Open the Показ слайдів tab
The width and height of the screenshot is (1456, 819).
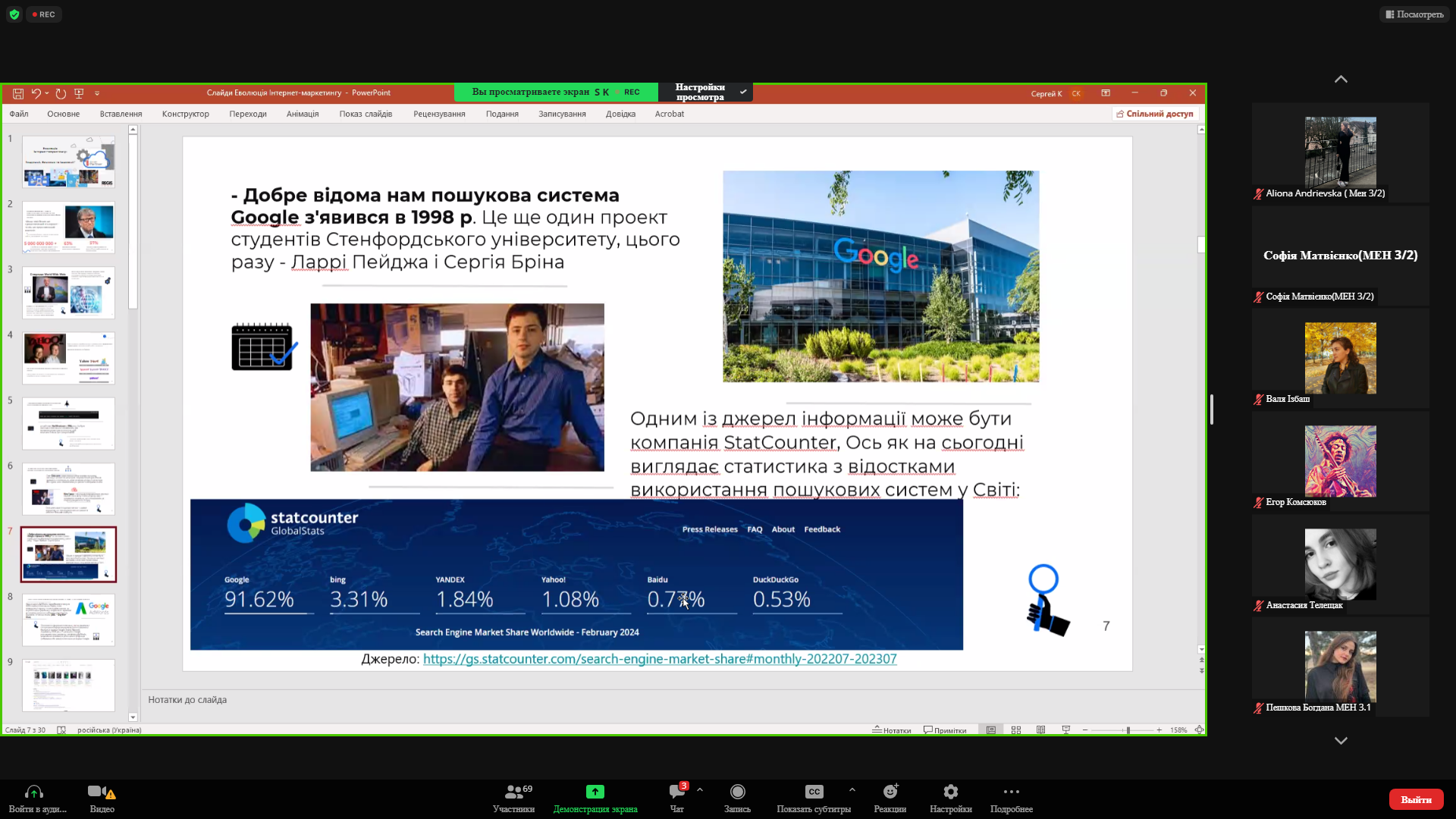pyautogui.click(x=366, y=114)
